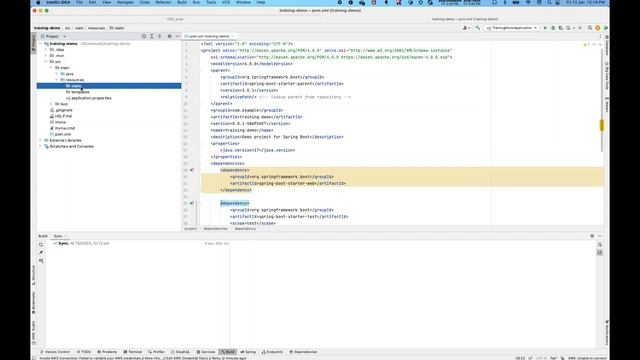
Task: Open the Refactor menu
Action: coord(163,2)
